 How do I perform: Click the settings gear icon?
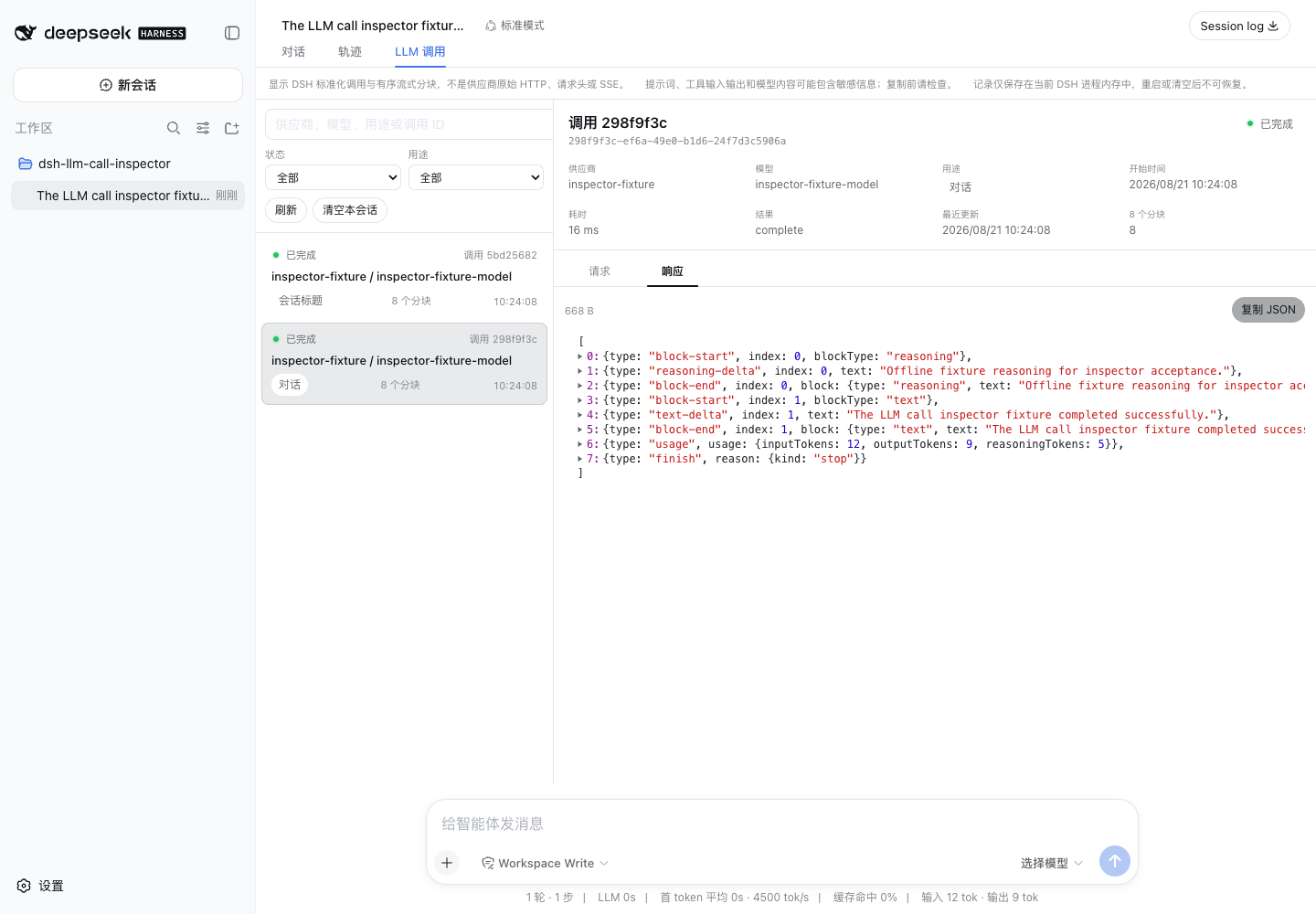[24, 886]
